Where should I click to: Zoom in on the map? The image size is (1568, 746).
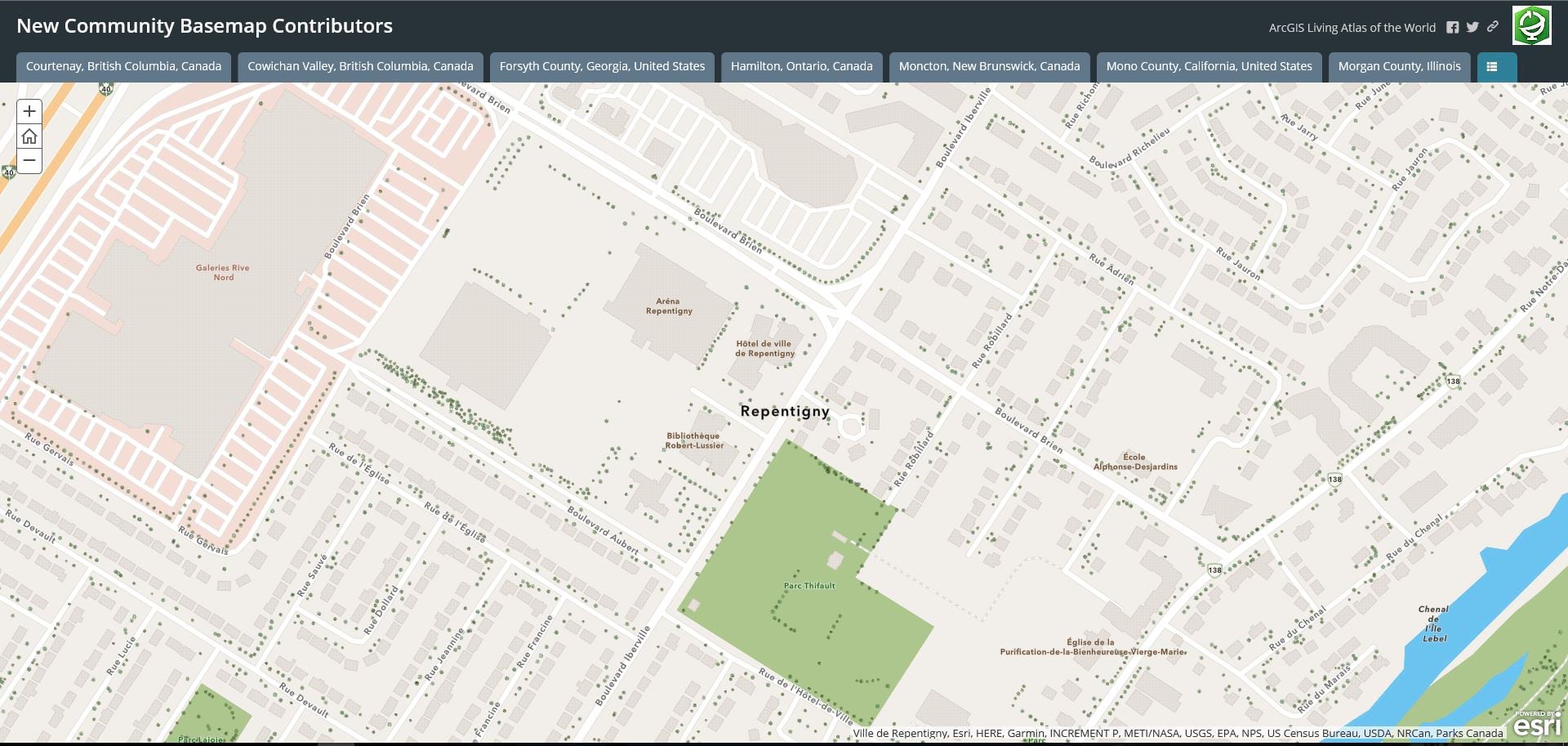tap(29, 111)
